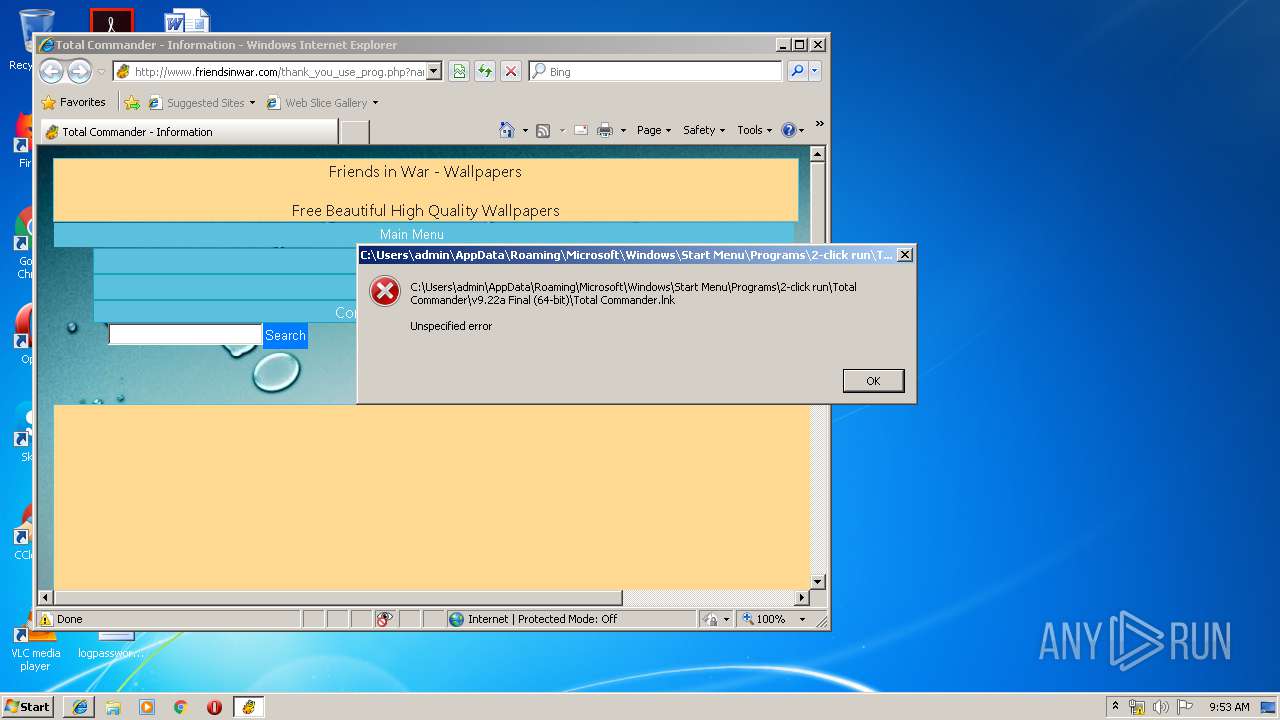The image size is (1280, 720).
Task: Click the warning icon beside Done
Action: tap(46, 619)
